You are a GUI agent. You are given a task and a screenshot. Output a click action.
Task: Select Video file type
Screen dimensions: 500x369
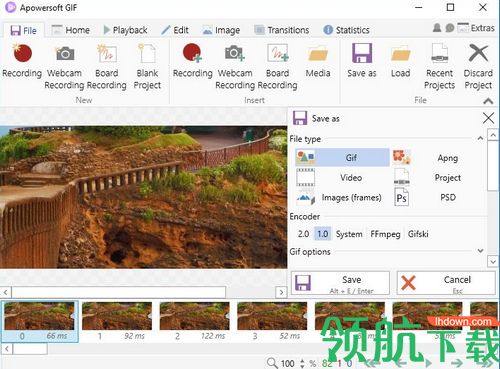pyautogui.click(x=342, y=177)
